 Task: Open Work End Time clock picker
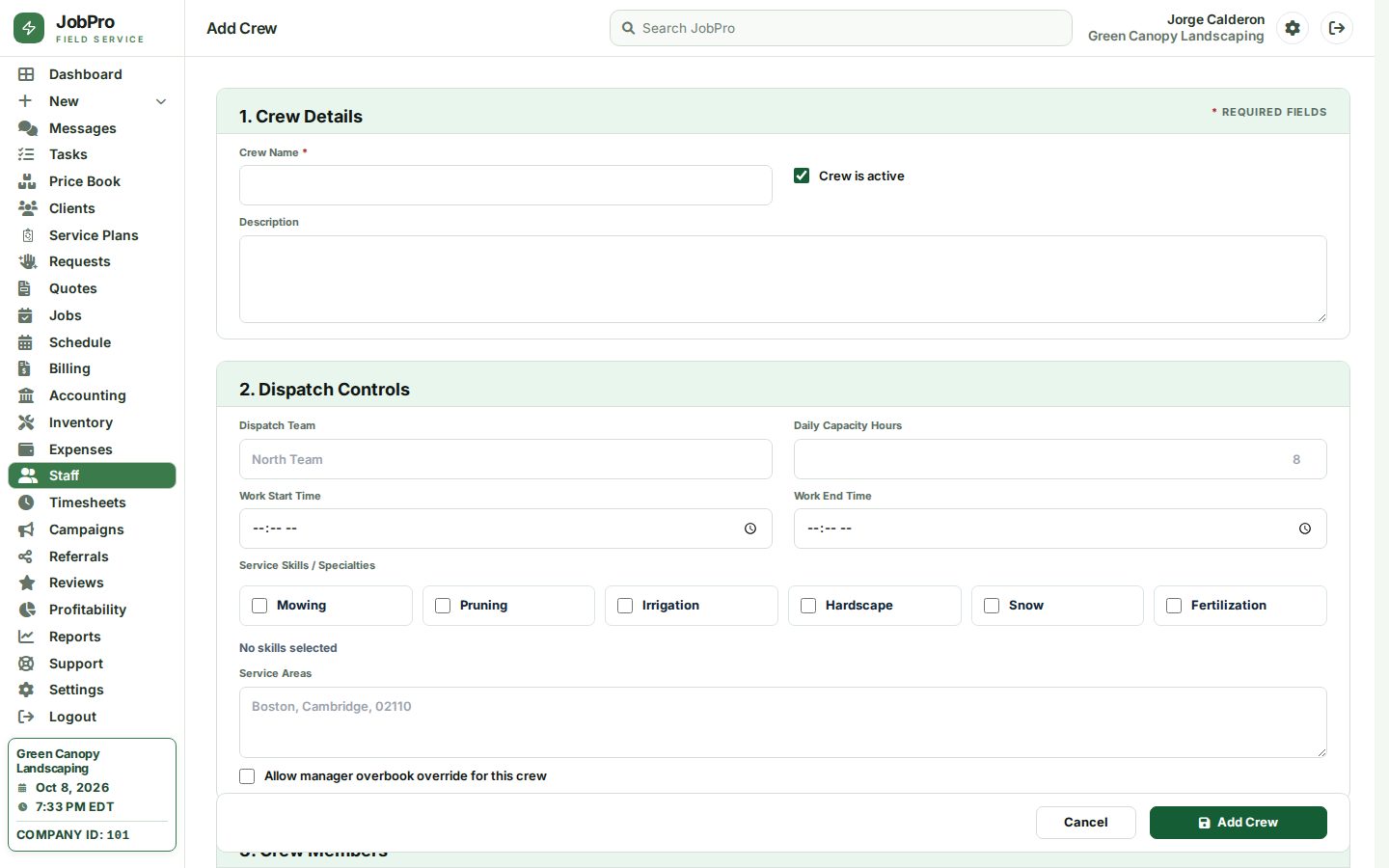tap(1305, 529)
